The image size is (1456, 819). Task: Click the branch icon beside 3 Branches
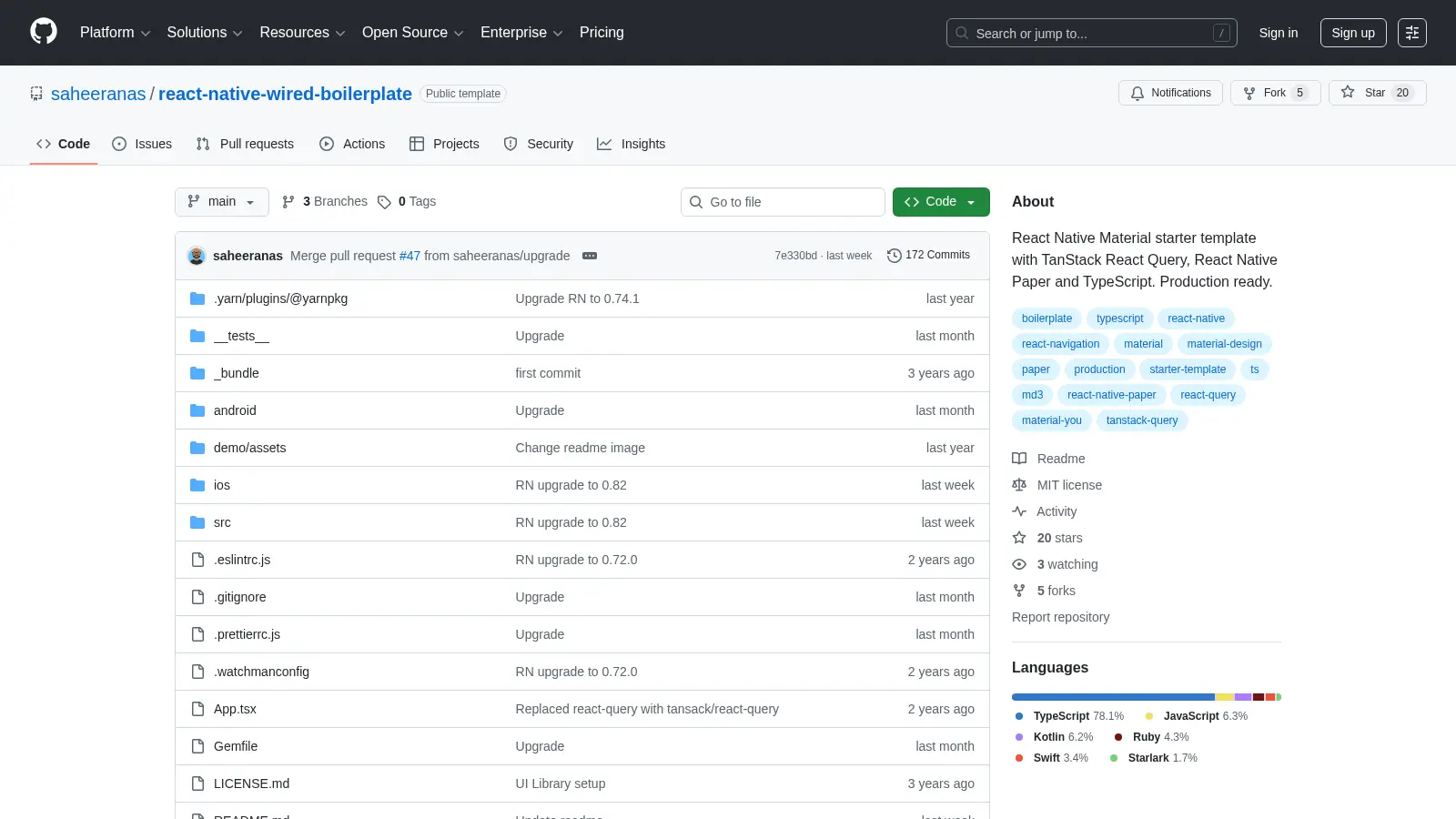[288, 202]
